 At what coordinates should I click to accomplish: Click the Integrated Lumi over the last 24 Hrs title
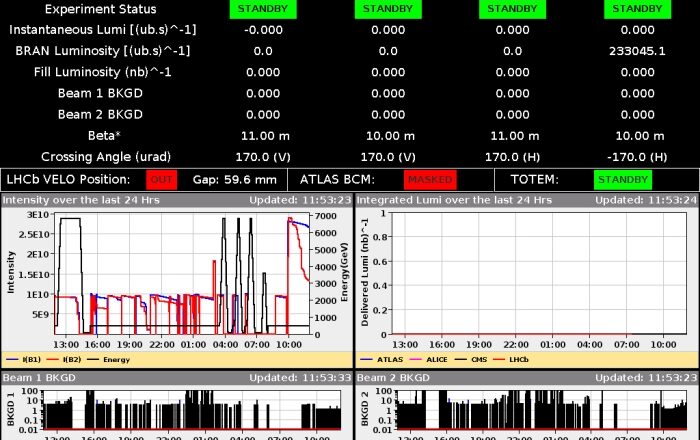[454, 200]
